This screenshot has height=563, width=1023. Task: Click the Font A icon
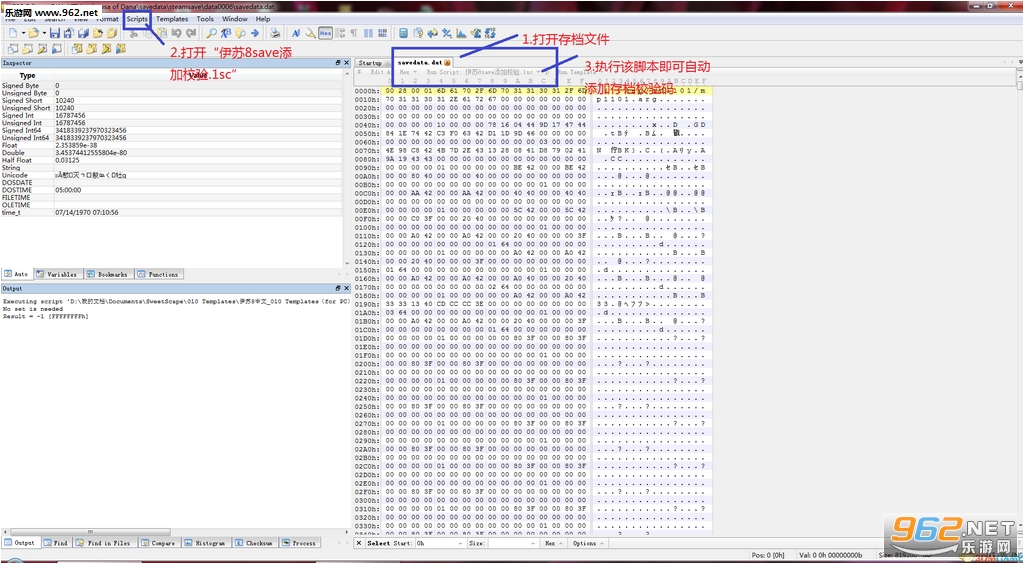pyautogui.click(x=296, y=33)
